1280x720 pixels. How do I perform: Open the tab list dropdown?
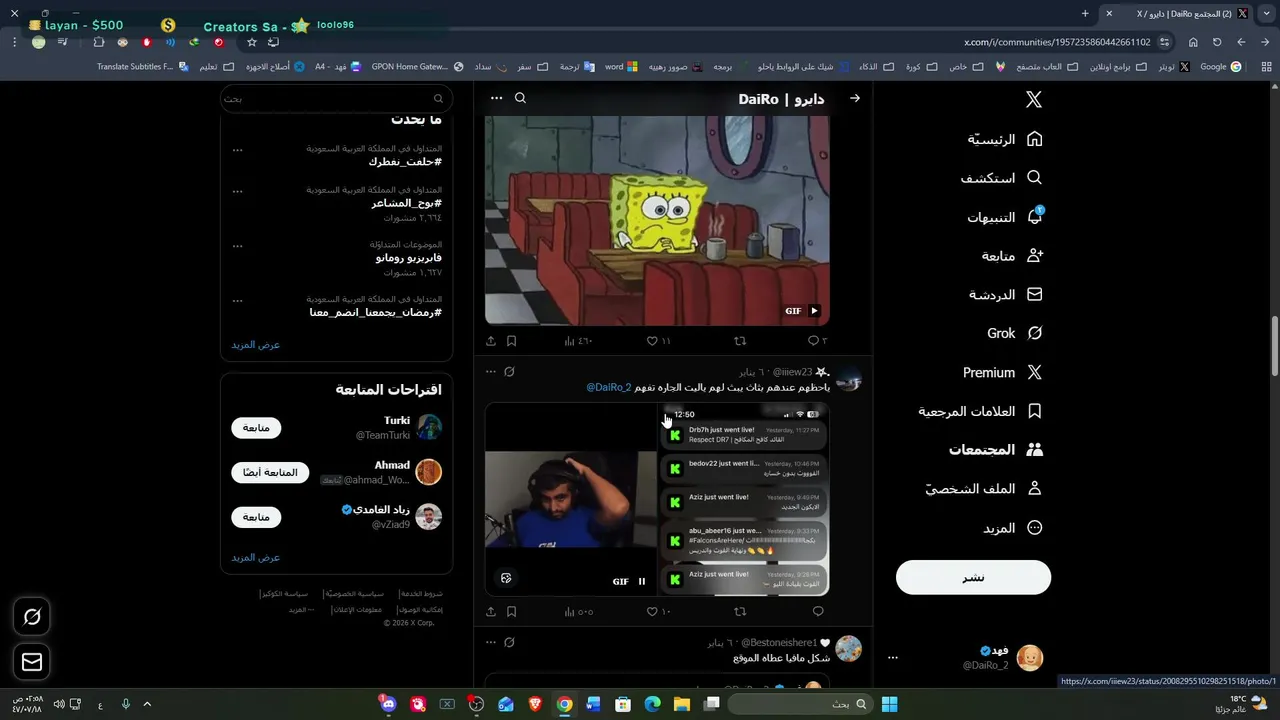pyautogui.click(x=1264, y=14)
